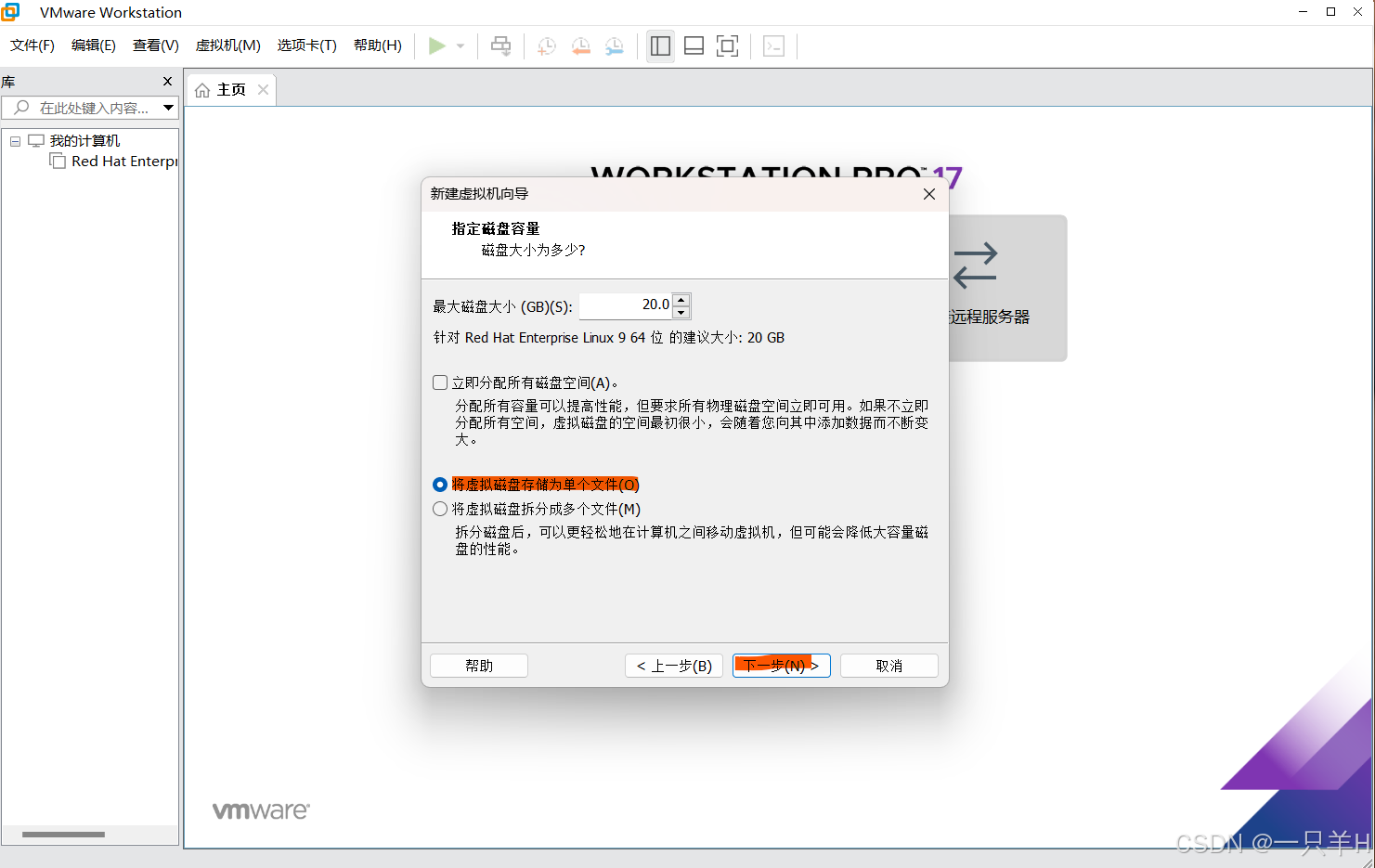
Task: Click the VMware Workstation title bar logo
Action: [x=11, y=12]
